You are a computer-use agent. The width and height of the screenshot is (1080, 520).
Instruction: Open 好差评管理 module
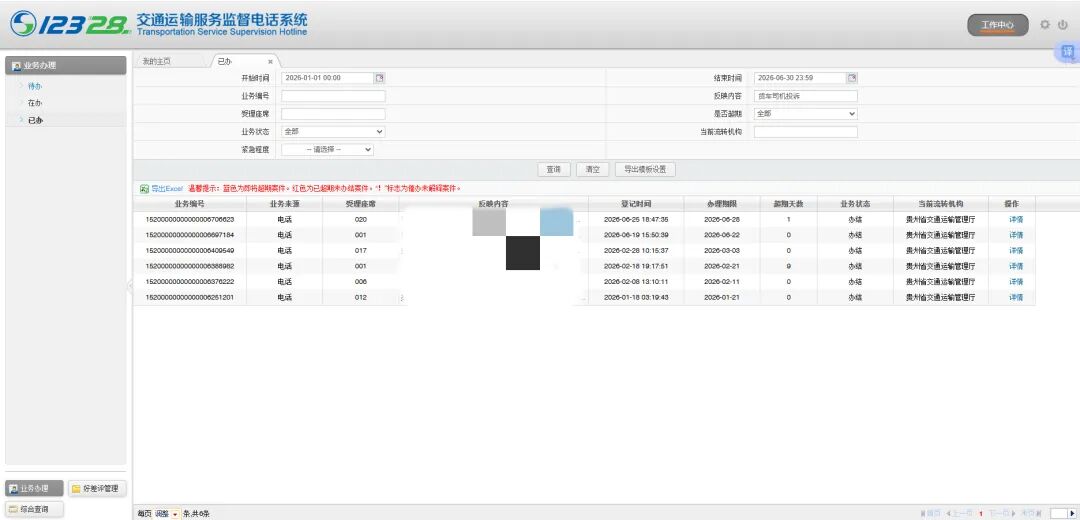coord(97,488)
